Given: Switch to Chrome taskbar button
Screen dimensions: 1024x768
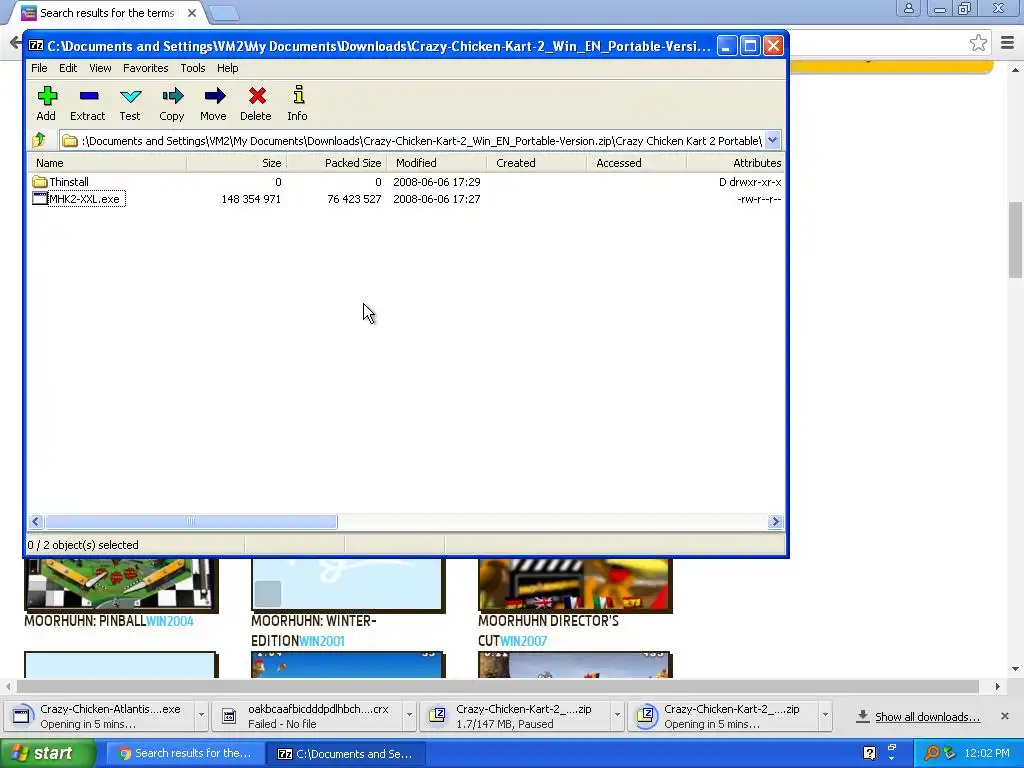Looking at the screenshot, I should point(185,753).
